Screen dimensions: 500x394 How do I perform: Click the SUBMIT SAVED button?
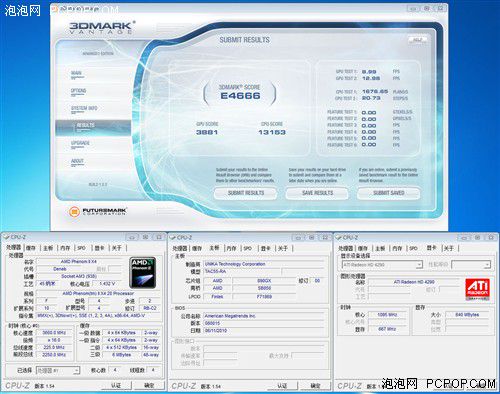coord(389,193)
